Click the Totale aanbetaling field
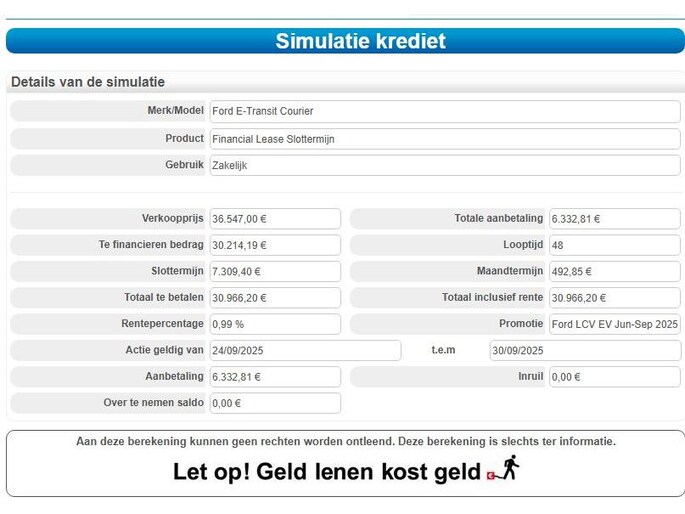The width and height of the screenshot is (685, 514). coord(614,219)
